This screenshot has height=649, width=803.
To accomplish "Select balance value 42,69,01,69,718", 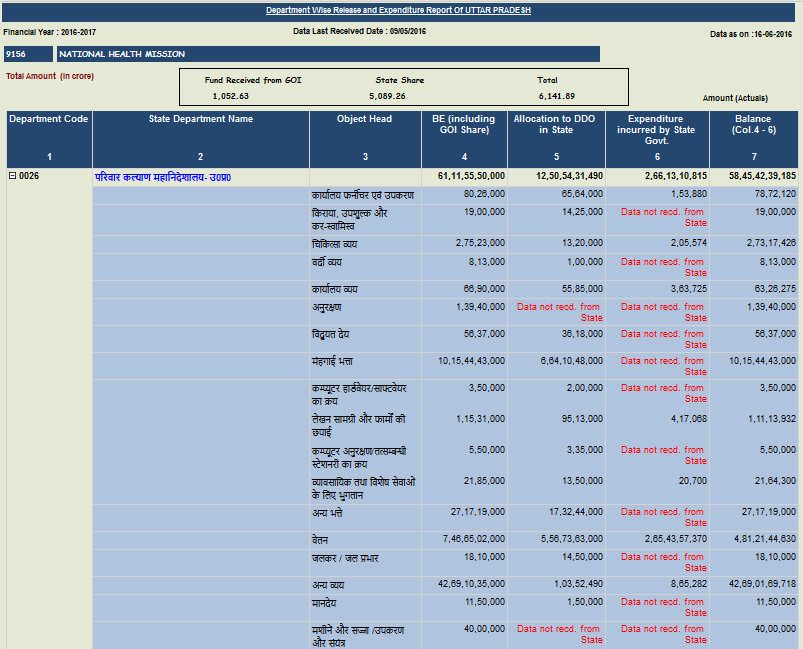I will tap(763, 583).
